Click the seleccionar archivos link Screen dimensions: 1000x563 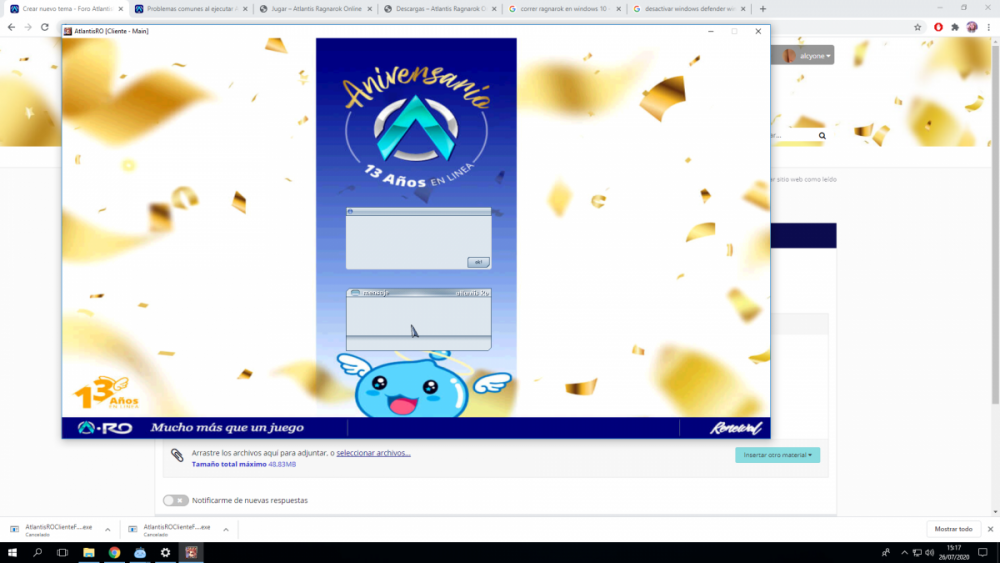click(373, 453)
